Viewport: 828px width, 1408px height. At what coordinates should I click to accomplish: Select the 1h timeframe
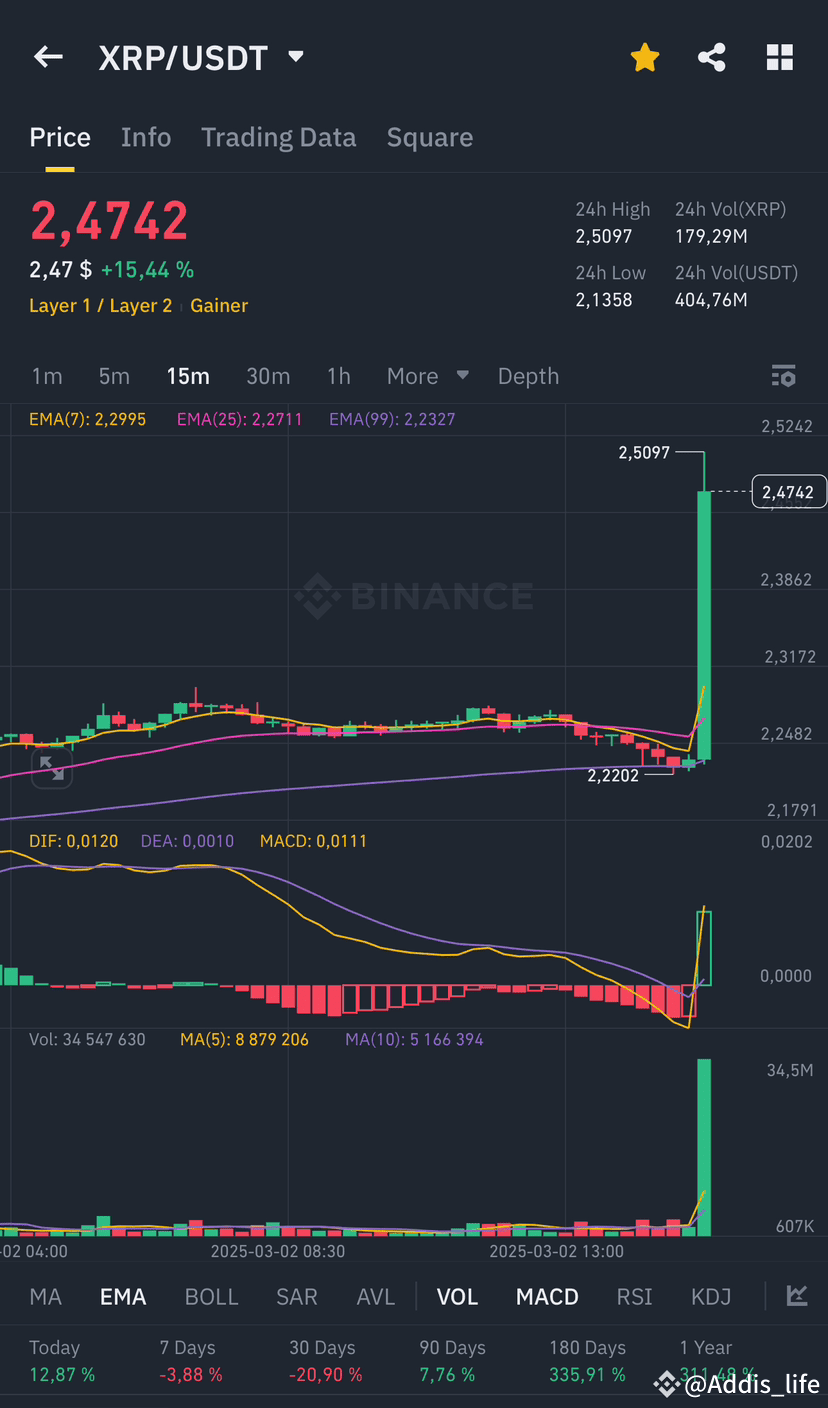(339, 376)
